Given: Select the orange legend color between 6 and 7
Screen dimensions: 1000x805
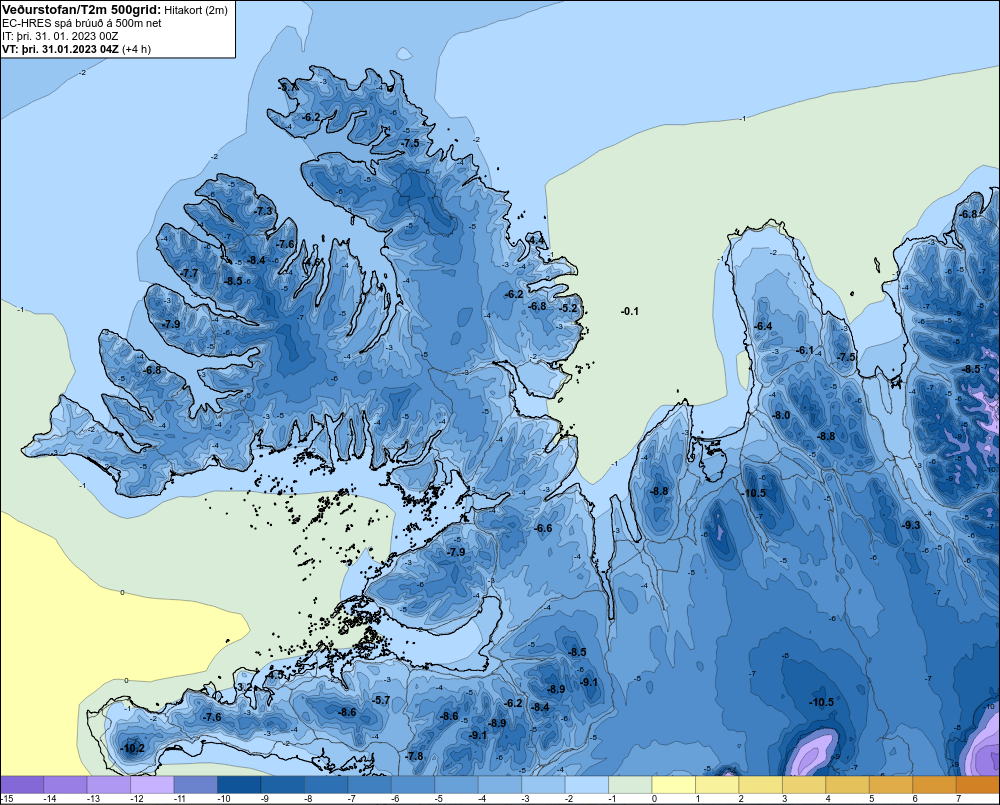Looking at the screenshot, I should (x=934, y=785).
